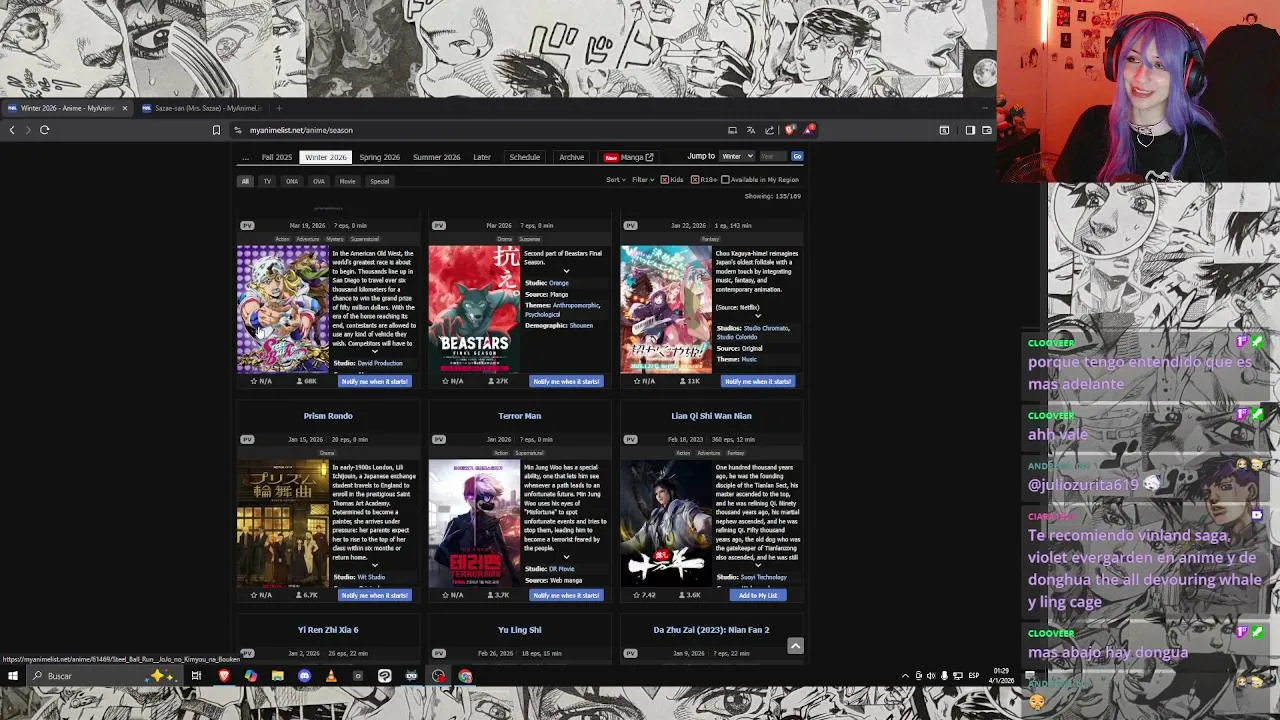1280x720 pixels.
Task: Close the Winter 2026 Anime tab
Action: pyautogui.click(x=125, y=108)
